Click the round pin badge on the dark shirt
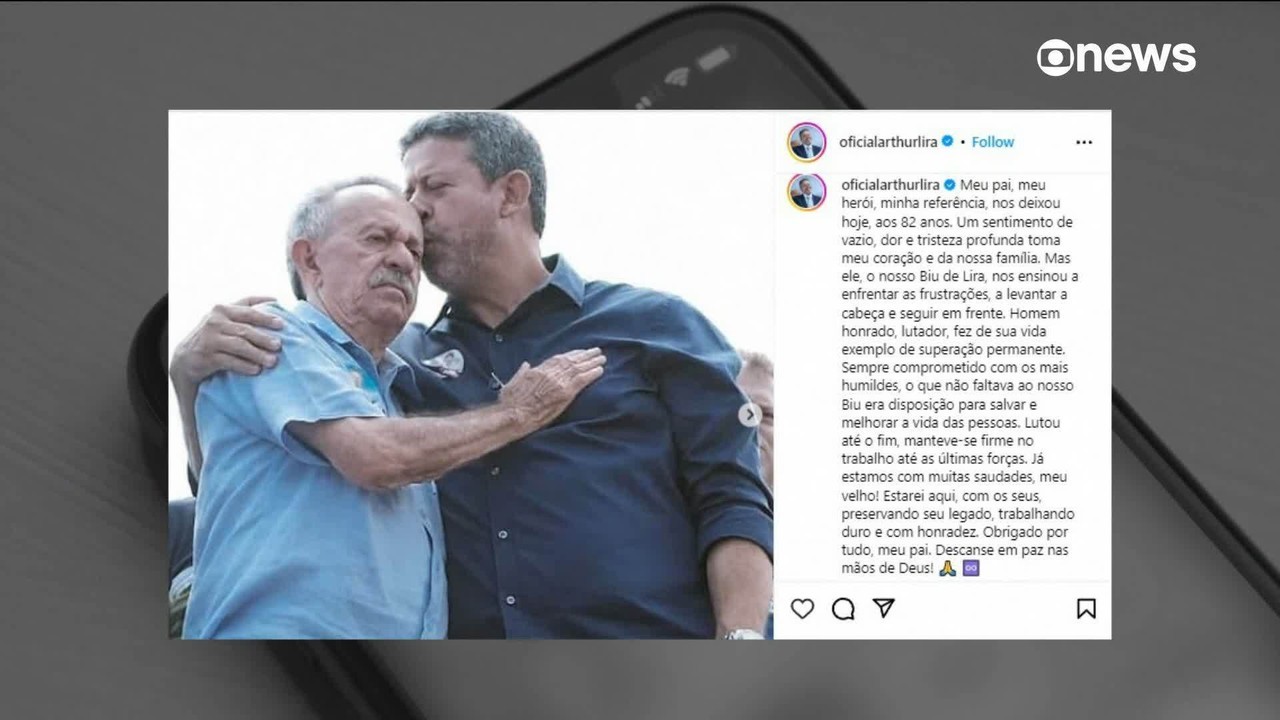 444,363
